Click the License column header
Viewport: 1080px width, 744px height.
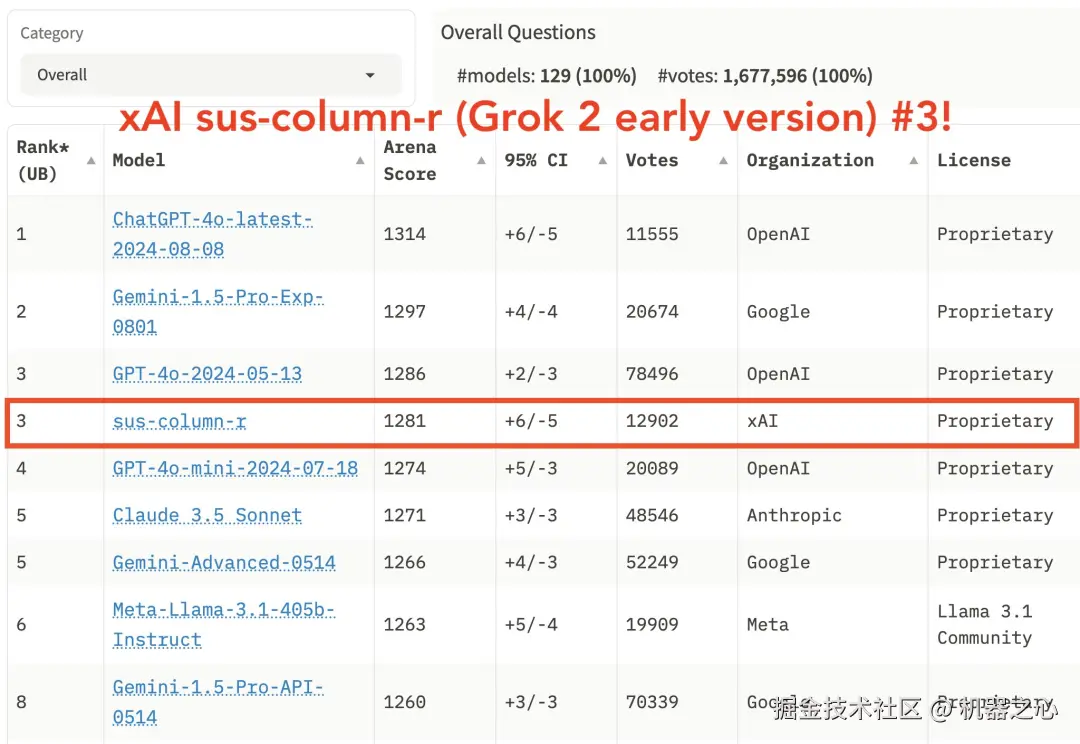(x=974, y=161)
